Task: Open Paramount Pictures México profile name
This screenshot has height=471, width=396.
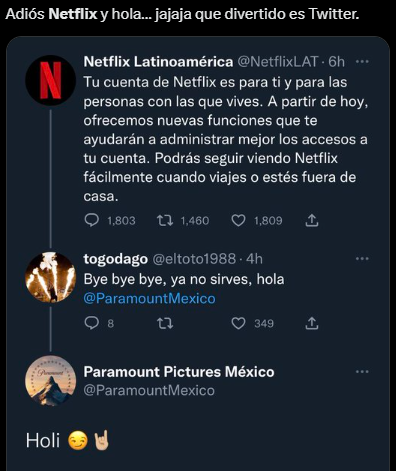Action: [x=179, y=372]
